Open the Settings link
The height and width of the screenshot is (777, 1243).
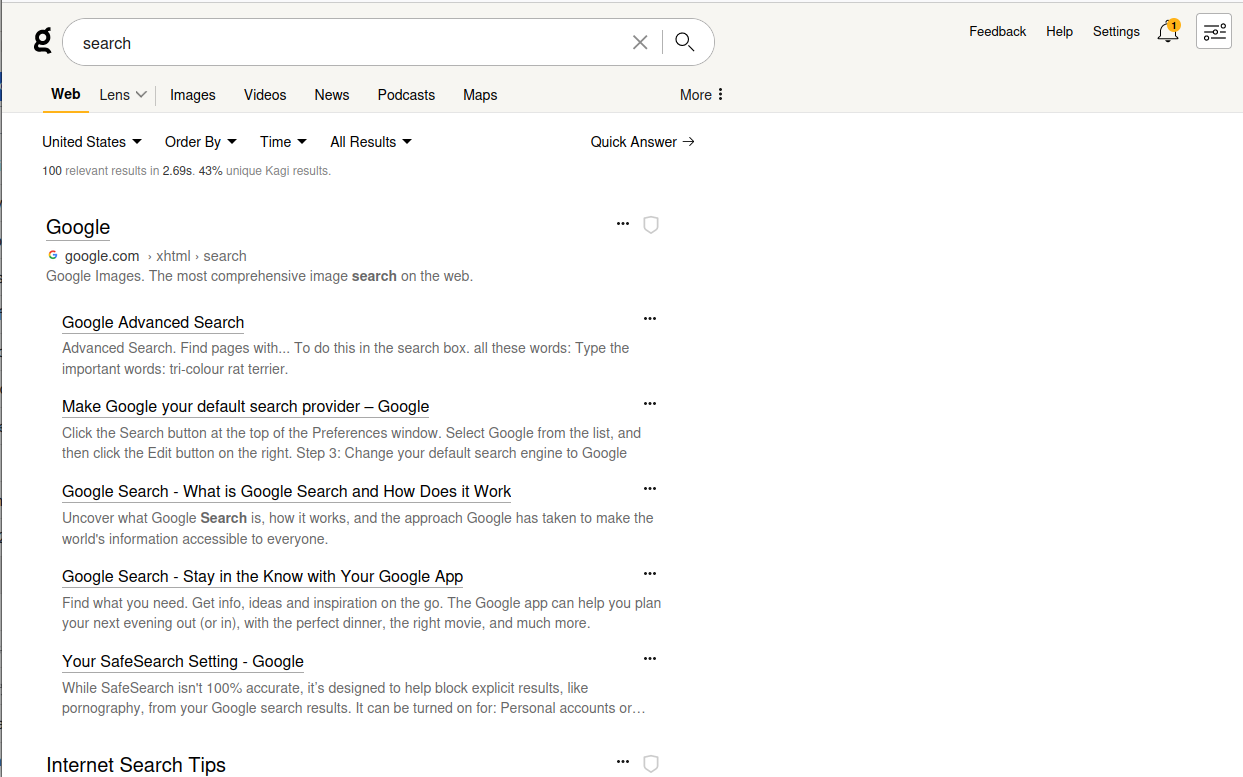pyautogui.click(x=1116, y=32)
